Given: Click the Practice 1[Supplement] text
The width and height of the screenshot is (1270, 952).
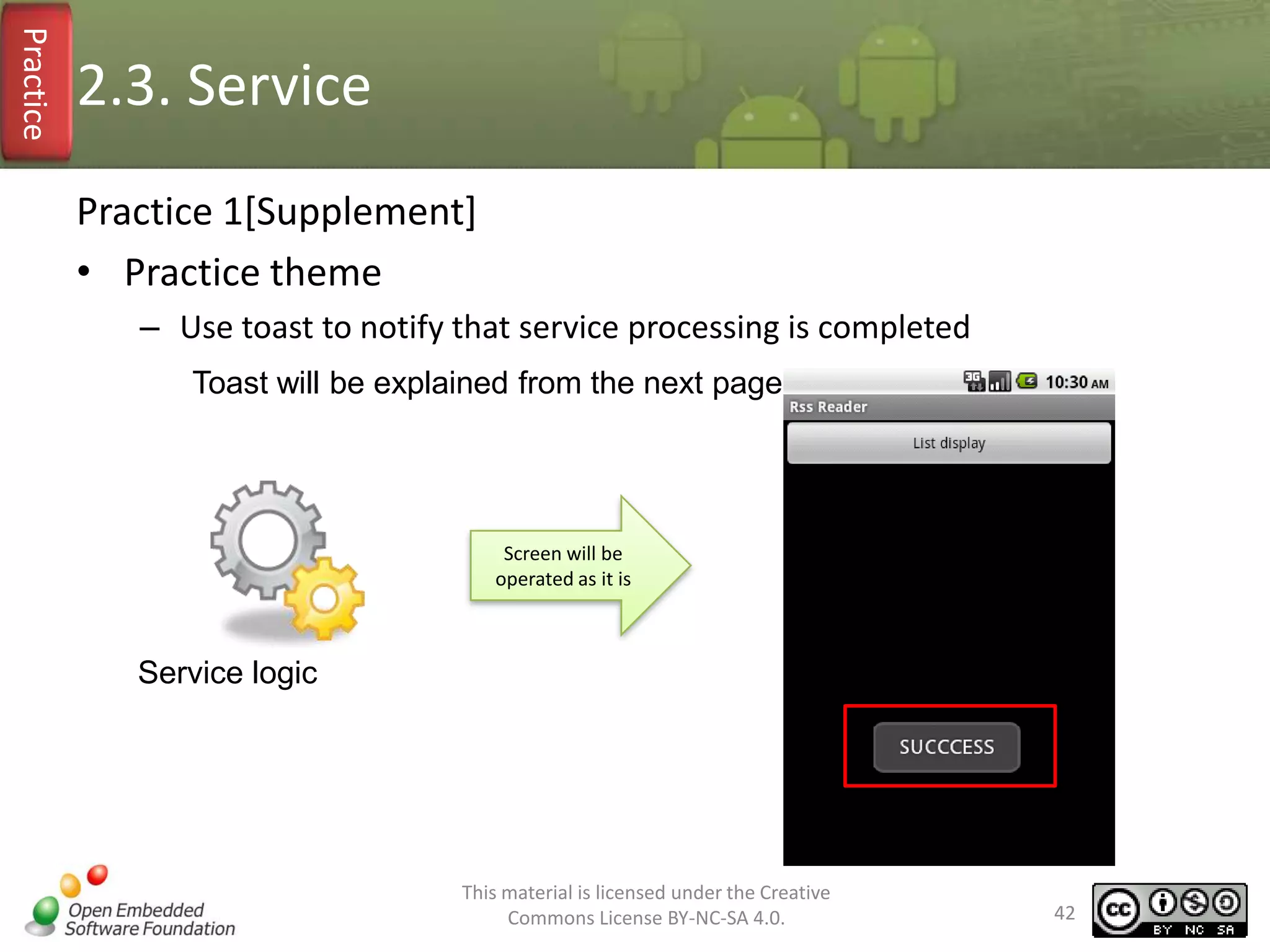Looking at the screenshot, I should (276, 212).
